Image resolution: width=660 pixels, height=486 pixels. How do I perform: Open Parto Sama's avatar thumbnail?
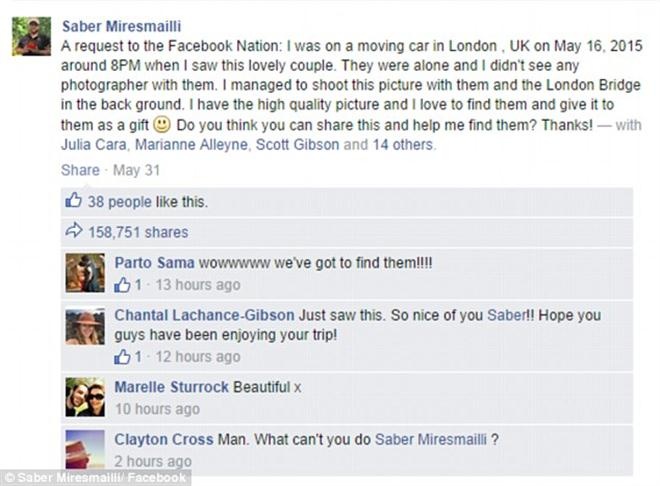tap(84, 272)
